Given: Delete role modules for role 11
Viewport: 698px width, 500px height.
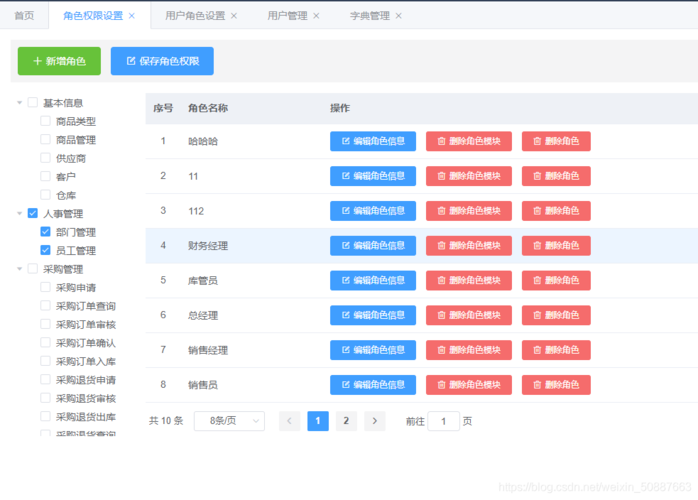Looking at the screenshot, I should 469,176.
